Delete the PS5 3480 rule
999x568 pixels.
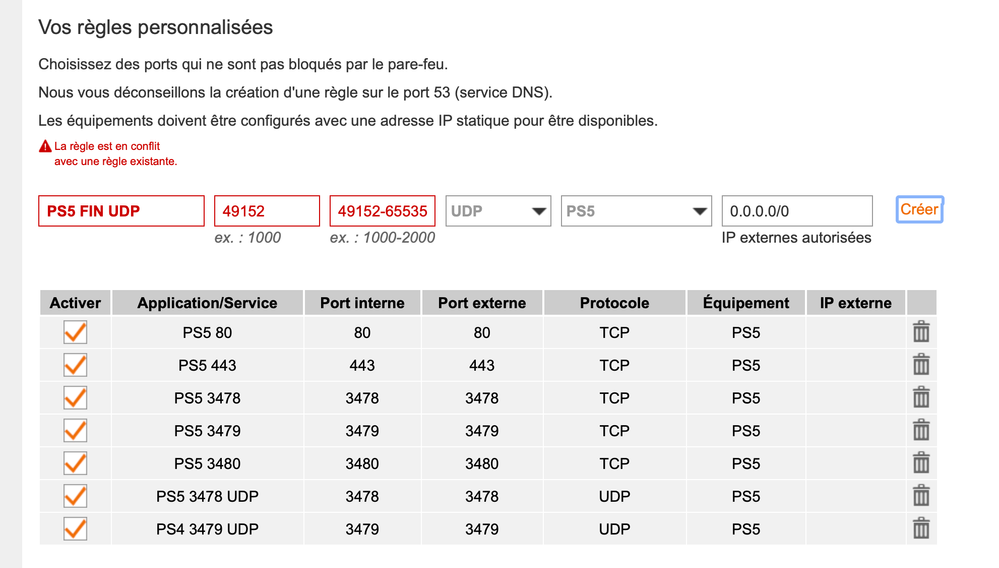click(x=921, y=464)
